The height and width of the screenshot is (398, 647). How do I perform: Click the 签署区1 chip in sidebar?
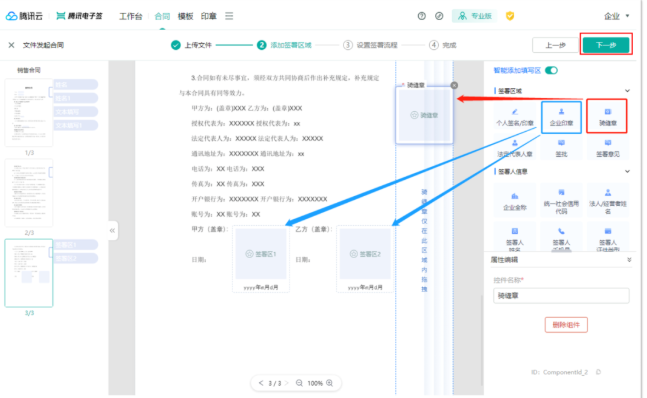tap(76, 245)
